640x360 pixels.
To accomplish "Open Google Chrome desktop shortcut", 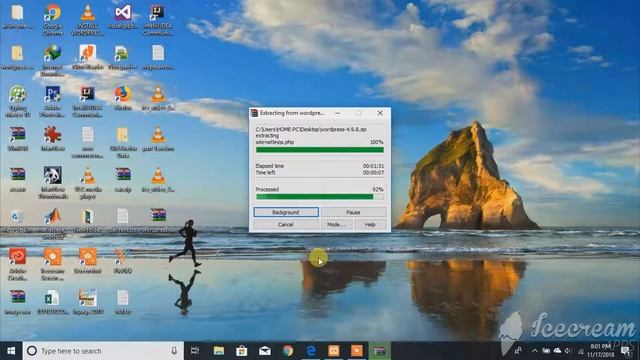I will pyautogui.click(x=53, y=19).
